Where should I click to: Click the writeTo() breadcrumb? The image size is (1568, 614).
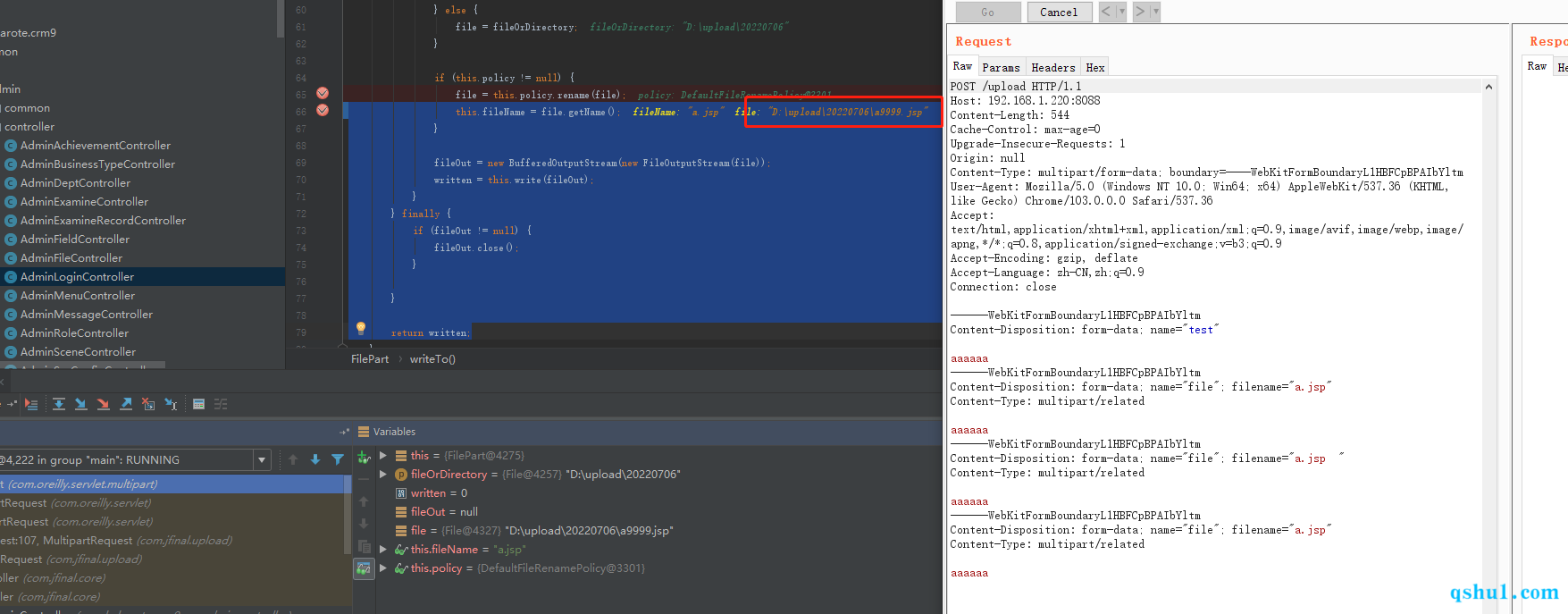(x=432, y=359)
